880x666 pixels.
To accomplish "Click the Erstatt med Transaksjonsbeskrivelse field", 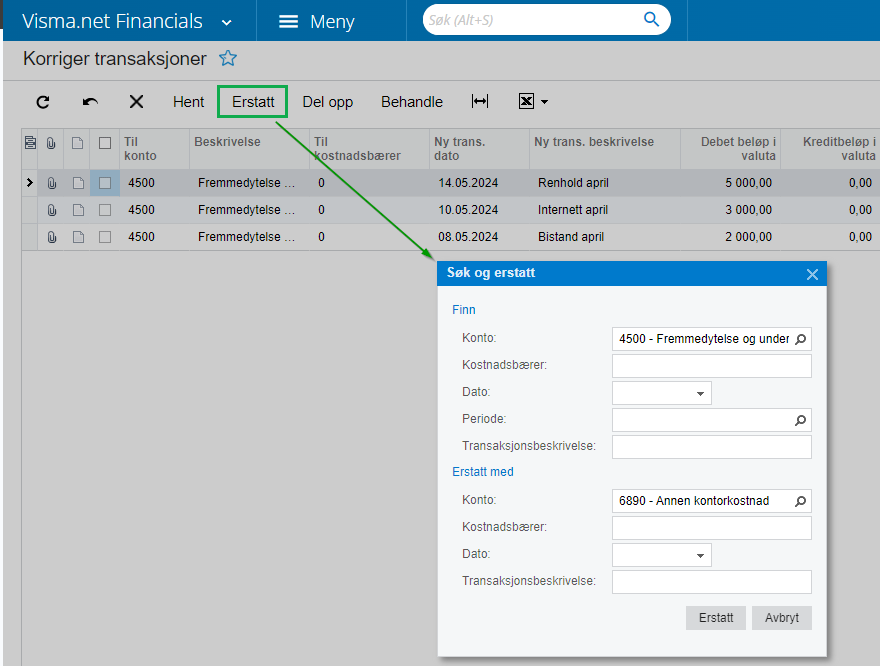I will pyautogui.click(x=712, y=582).
